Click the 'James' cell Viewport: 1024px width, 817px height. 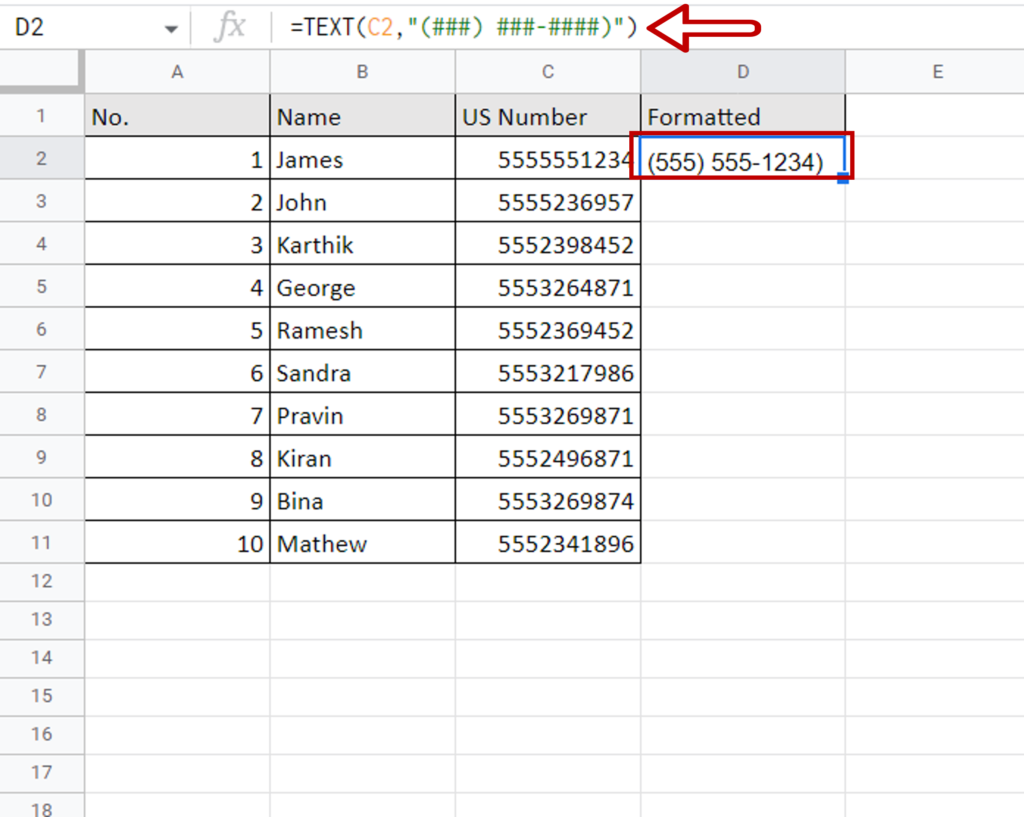pyautogui.click(x=362, y=158)
